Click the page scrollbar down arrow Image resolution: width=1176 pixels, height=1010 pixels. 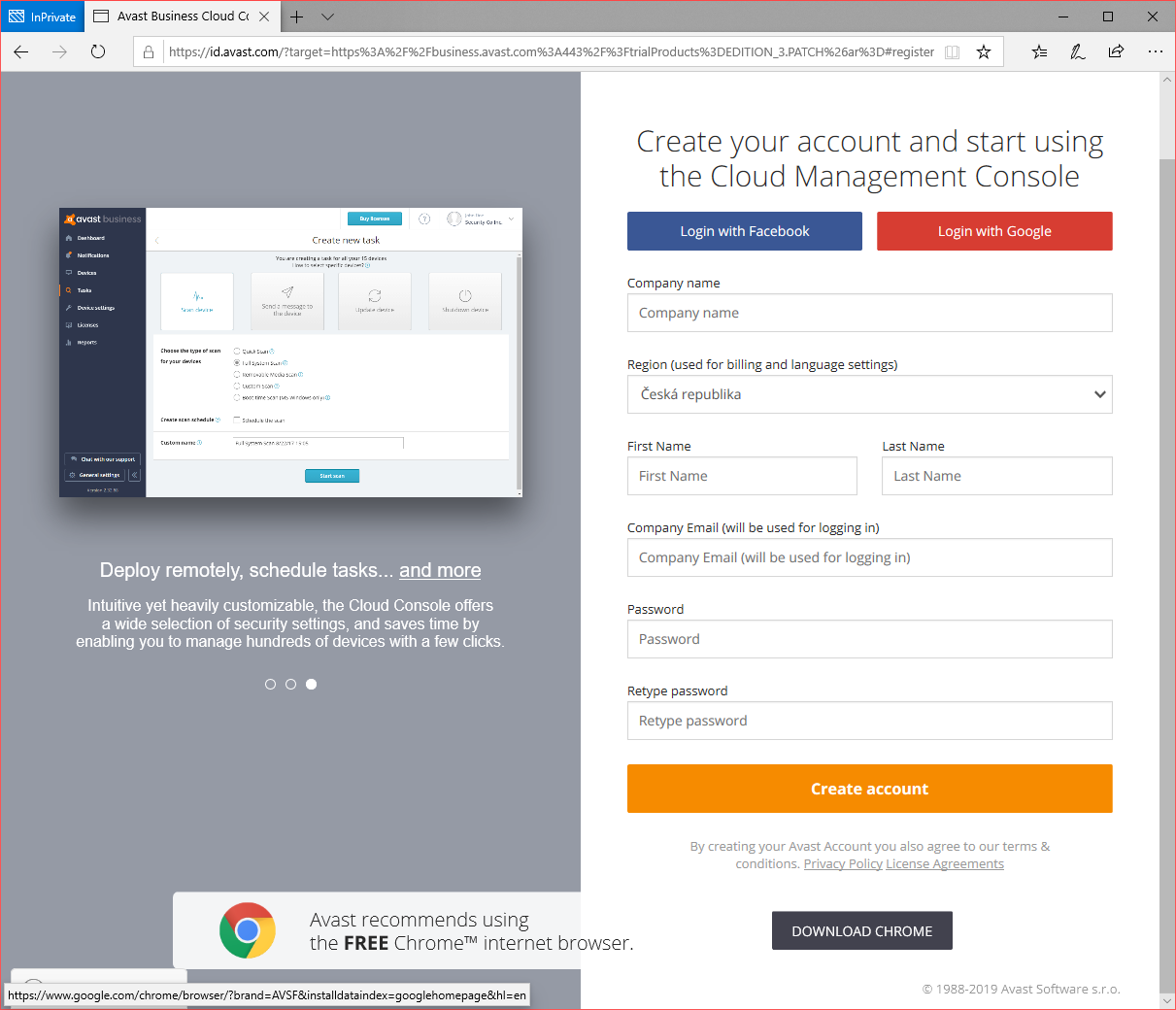(1167, 999)
